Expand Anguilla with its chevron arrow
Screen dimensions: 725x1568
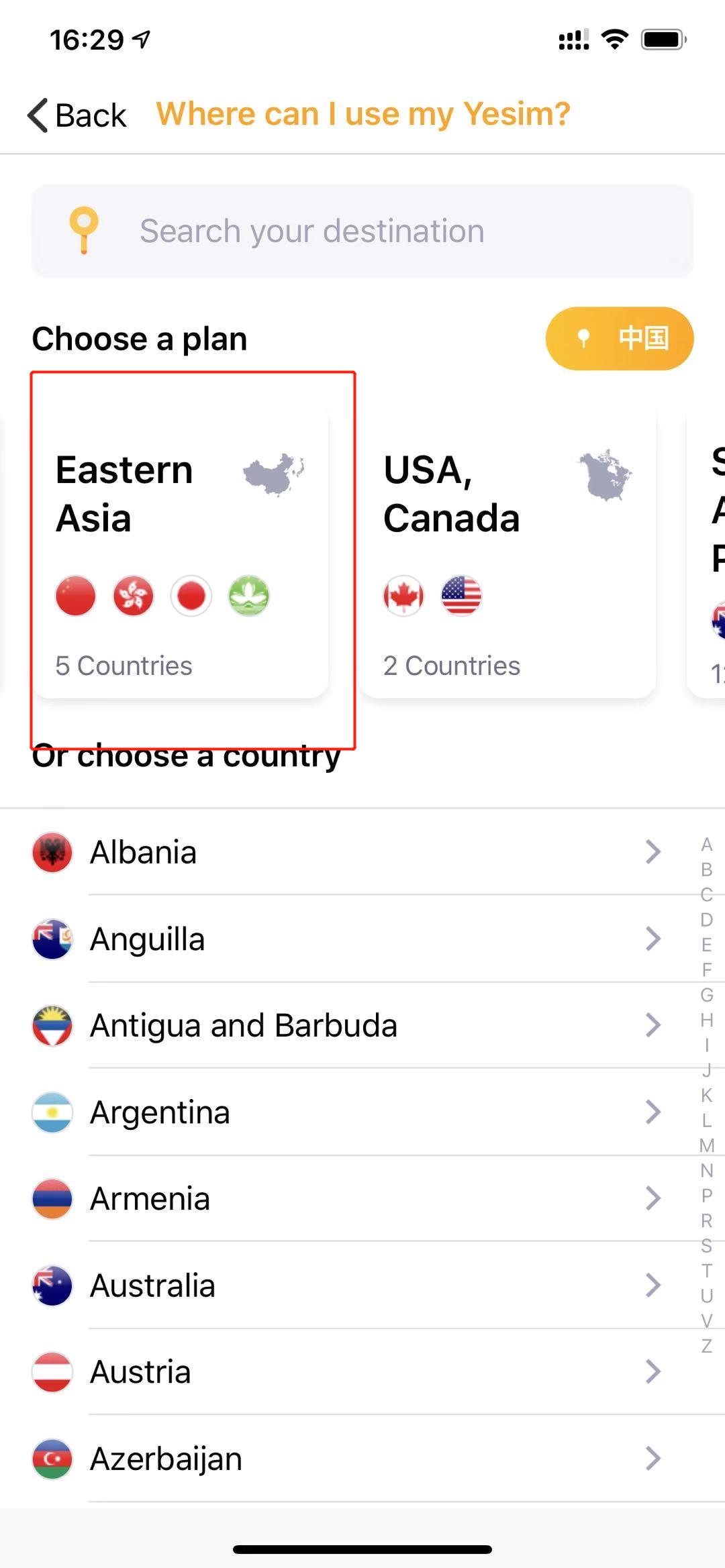click(x=652, y=939)
